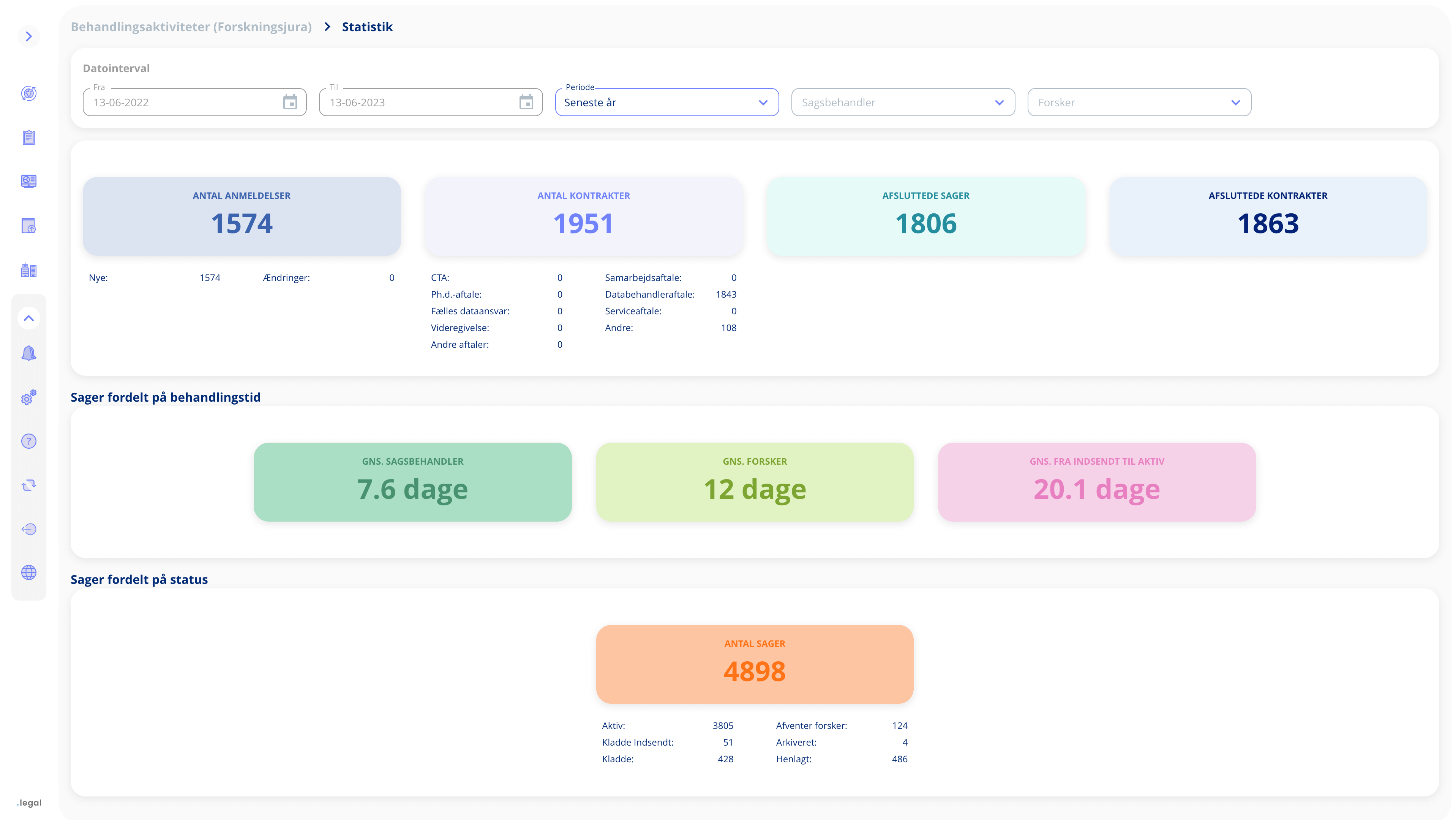Open the monitor dashboard sidebar icon

tap(29, 181)
